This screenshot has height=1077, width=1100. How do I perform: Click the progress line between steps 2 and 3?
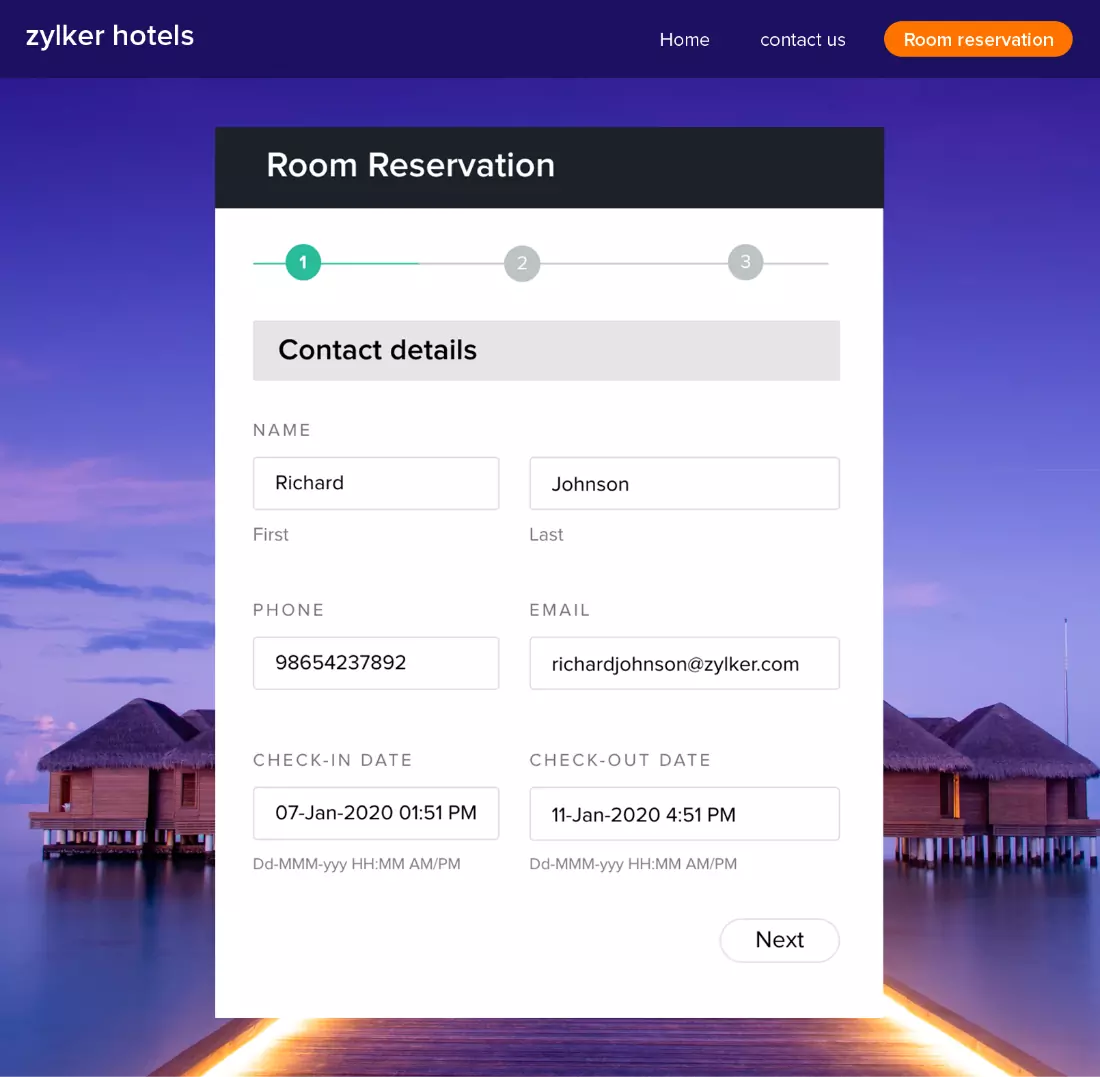(634, 264)
